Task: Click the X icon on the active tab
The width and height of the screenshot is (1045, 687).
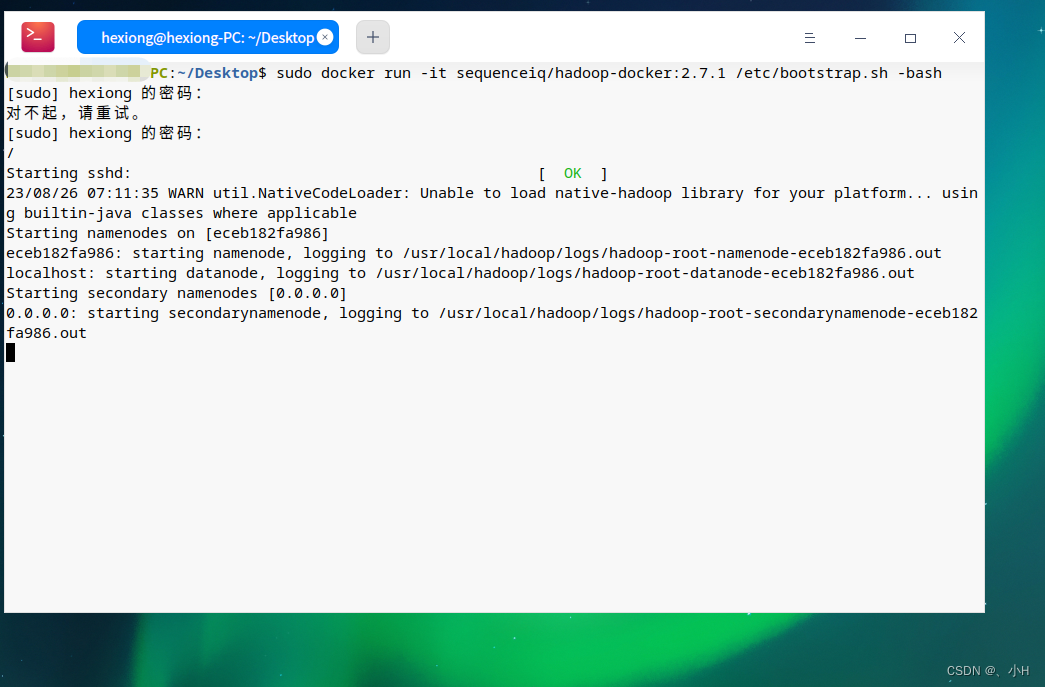Action: [324, 36]
